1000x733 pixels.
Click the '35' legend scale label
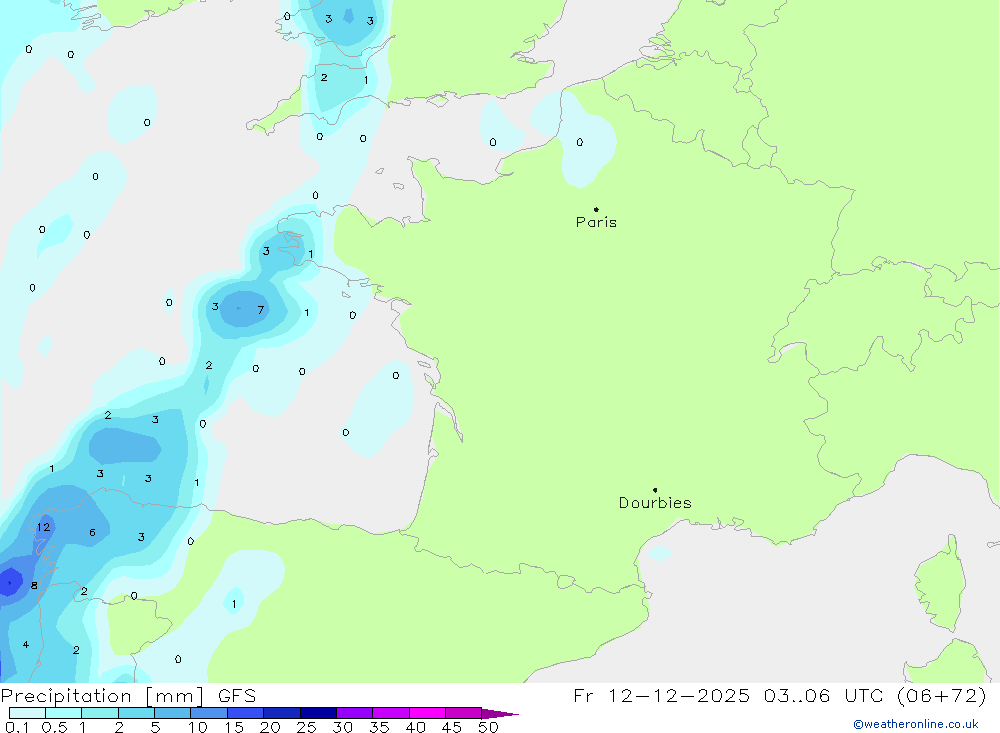[379, 727]
